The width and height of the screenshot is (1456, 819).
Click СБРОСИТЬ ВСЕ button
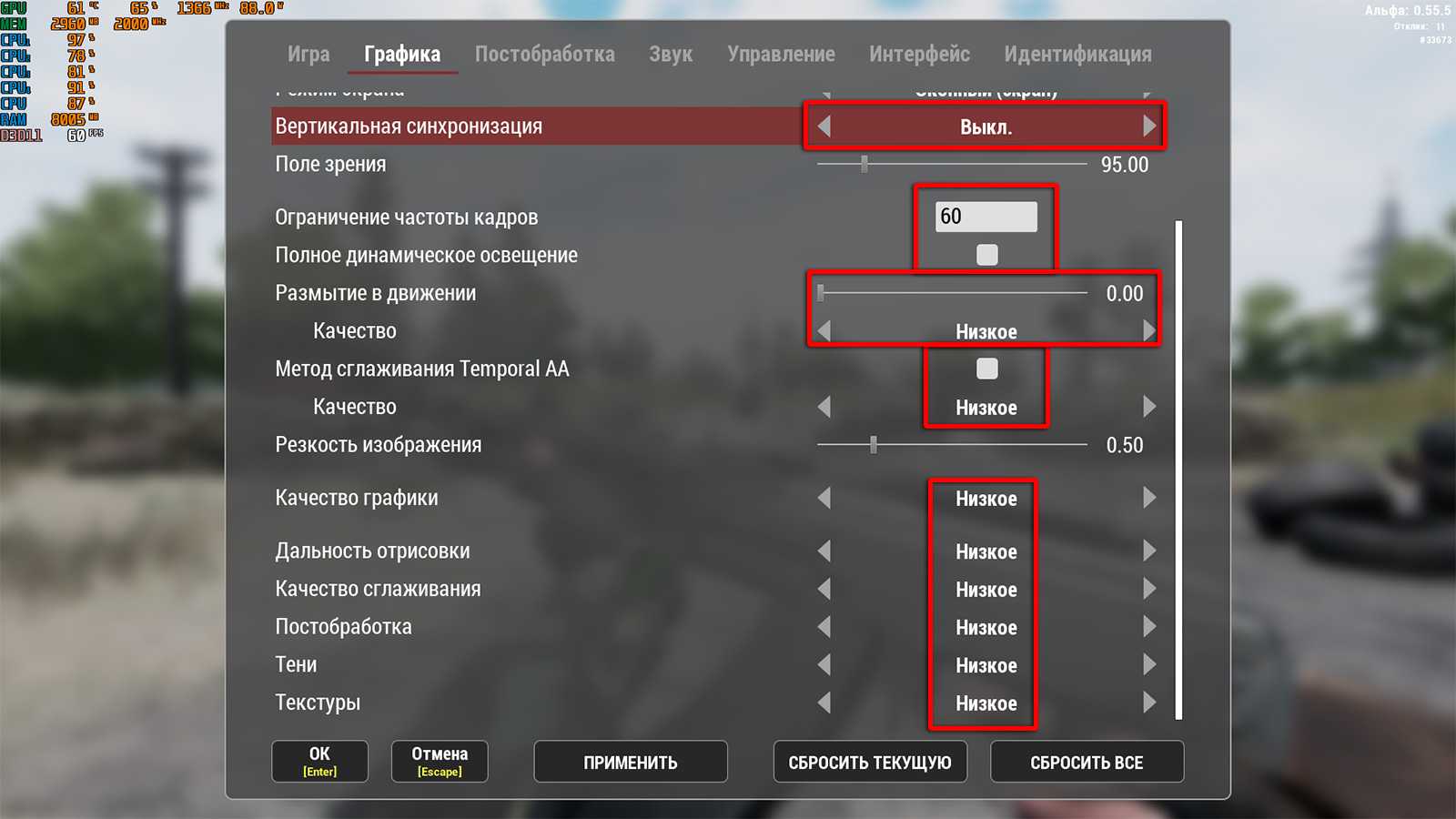click(1087, 762)
